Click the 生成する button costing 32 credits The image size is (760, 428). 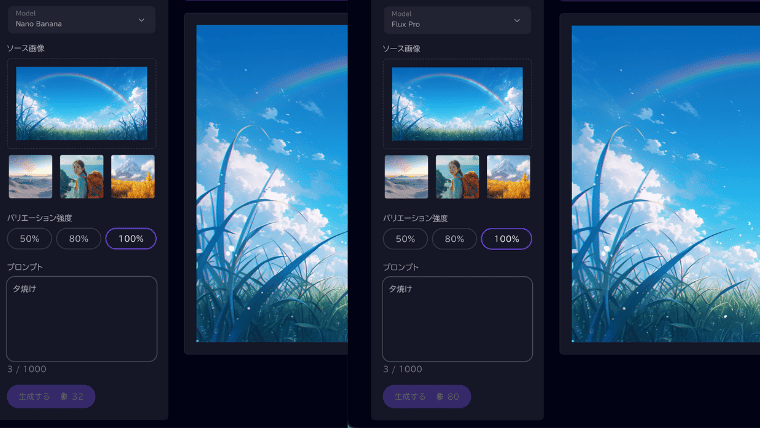(51, 397)
